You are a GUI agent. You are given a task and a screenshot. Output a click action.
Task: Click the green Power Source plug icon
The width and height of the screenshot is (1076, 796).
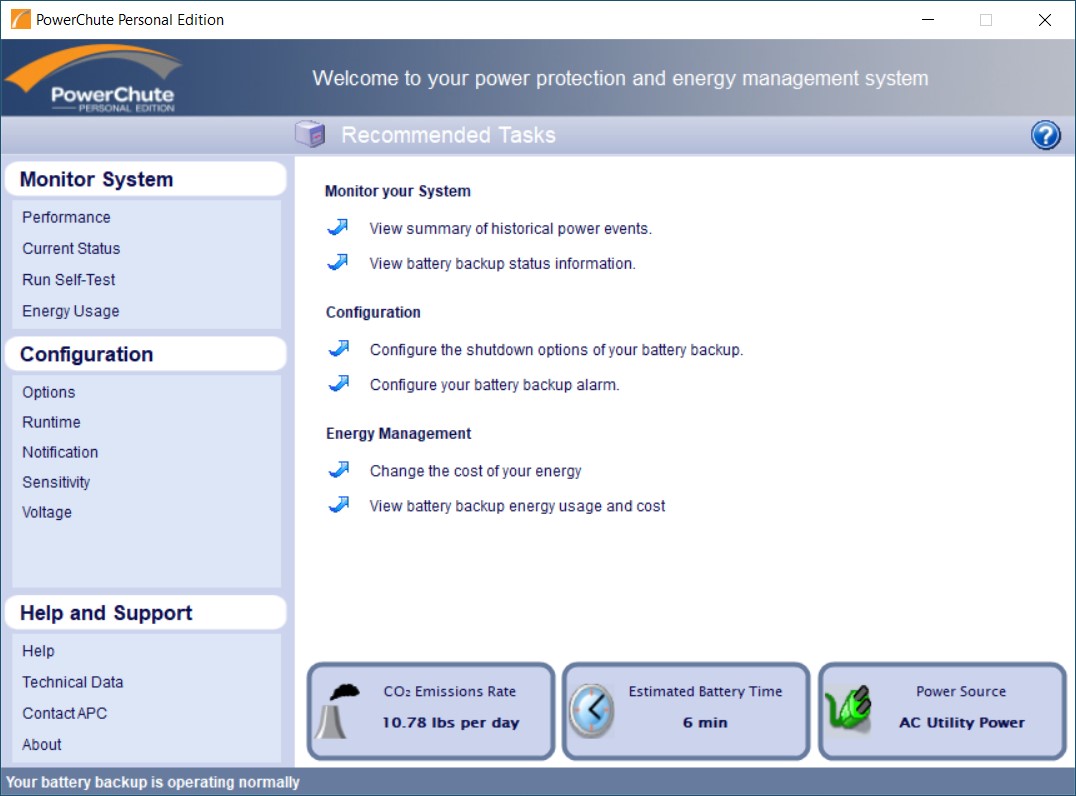pos(847,708)
